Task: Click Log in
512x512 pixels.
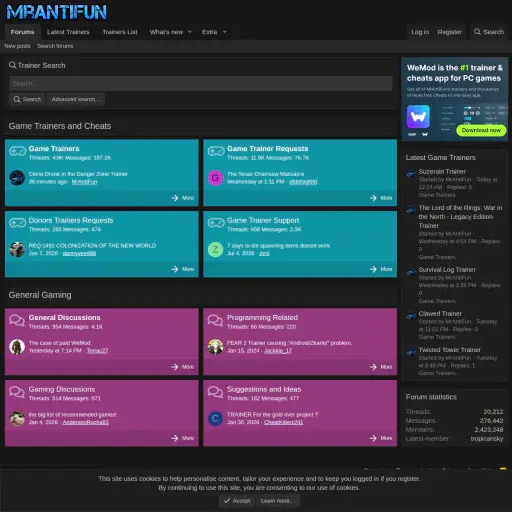Action: (420, 32)
